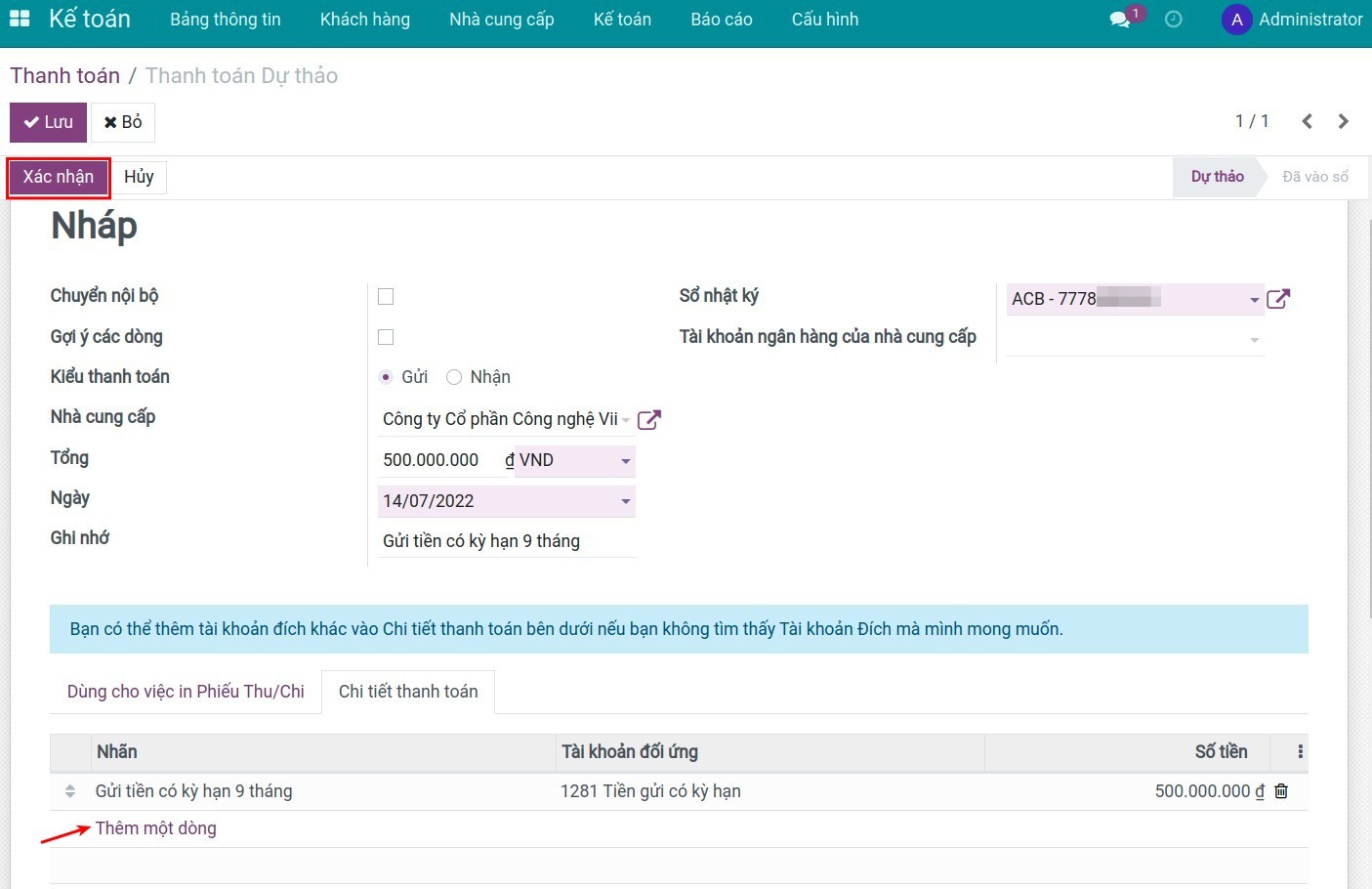
Task: Open column options kebab in table header
Action: tap(1300, 752)
